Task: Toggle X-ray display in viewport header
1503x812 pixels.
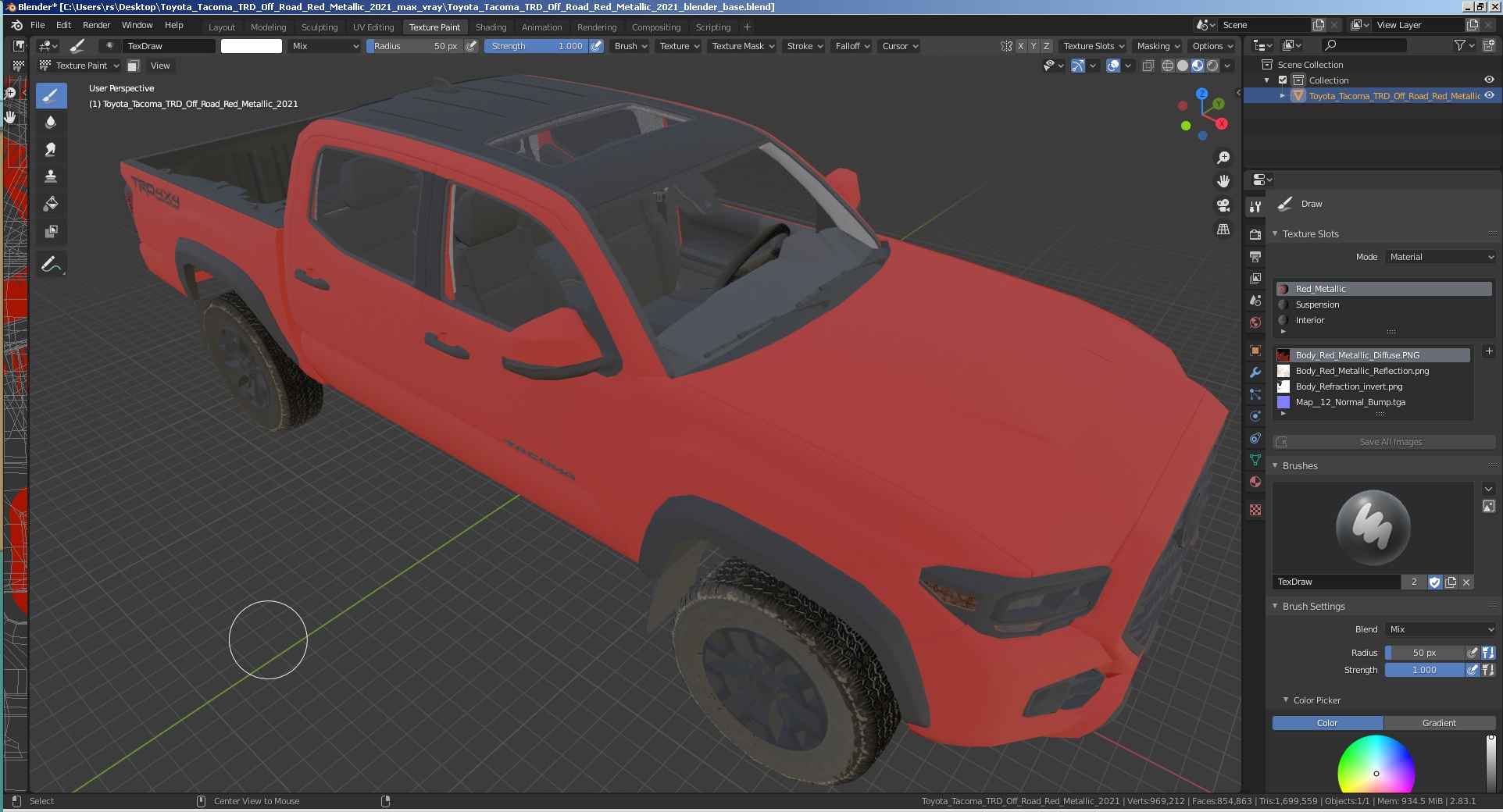Action: pyautogui.click(x=1148, y=66)
